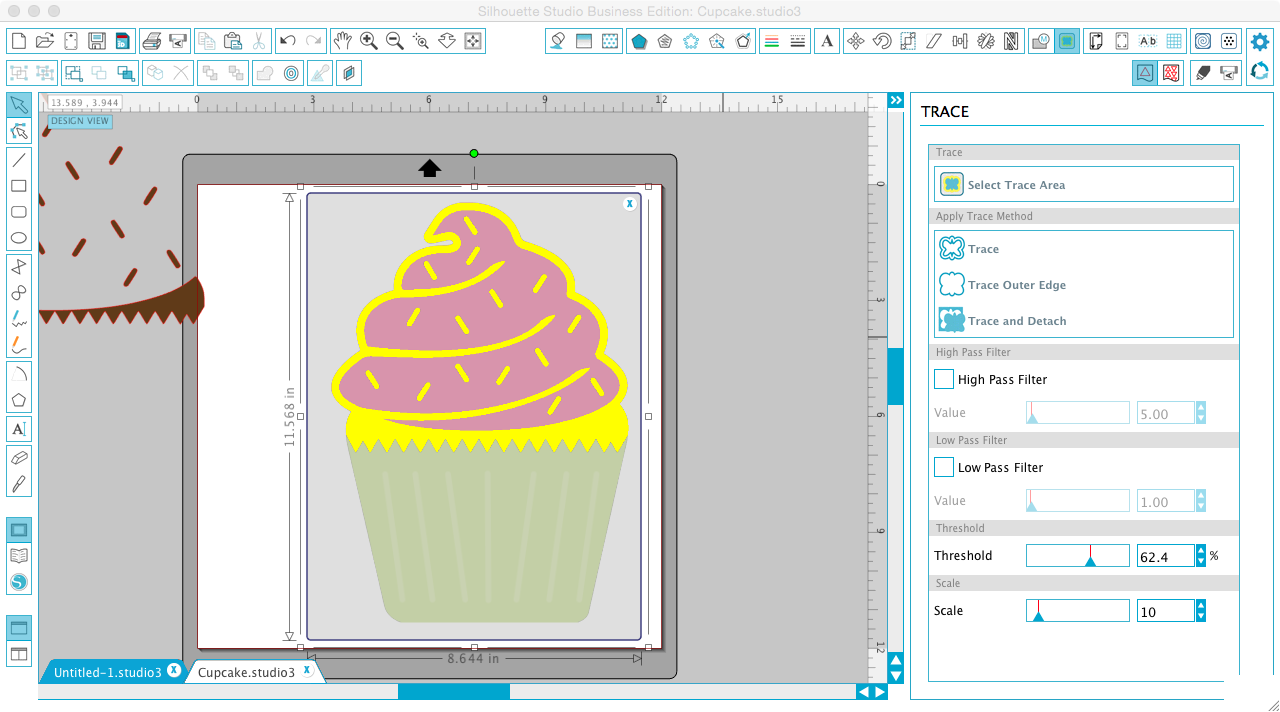Image resolution: width=1280 pixels, height=712 pixels.
Task: Open the preferences gear panel
Action: pos(1259,41)
